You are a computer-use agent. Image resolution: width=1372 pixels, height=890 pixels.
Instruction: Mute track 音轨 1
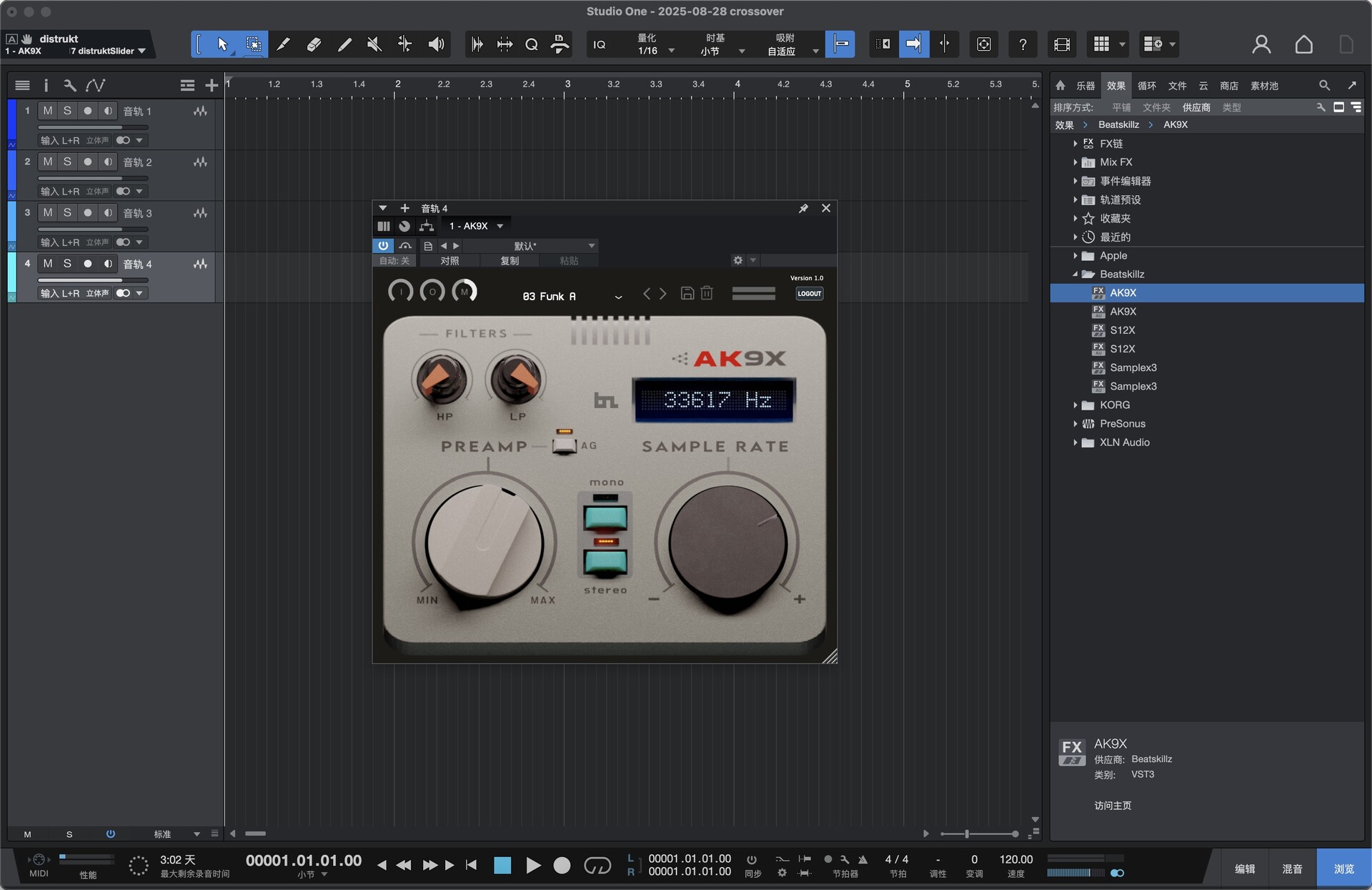(48, 111)
